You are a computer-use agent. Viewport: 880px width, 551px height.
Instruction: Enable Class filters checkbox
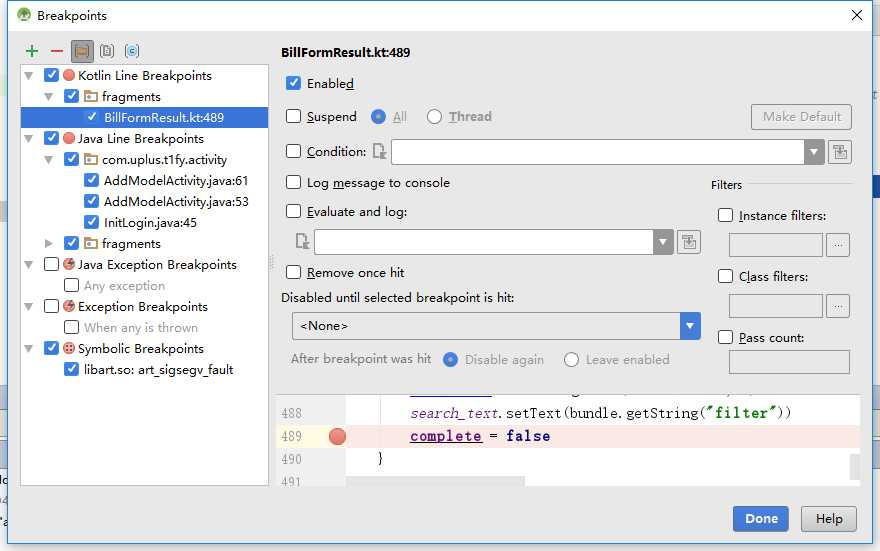point(726,277)
